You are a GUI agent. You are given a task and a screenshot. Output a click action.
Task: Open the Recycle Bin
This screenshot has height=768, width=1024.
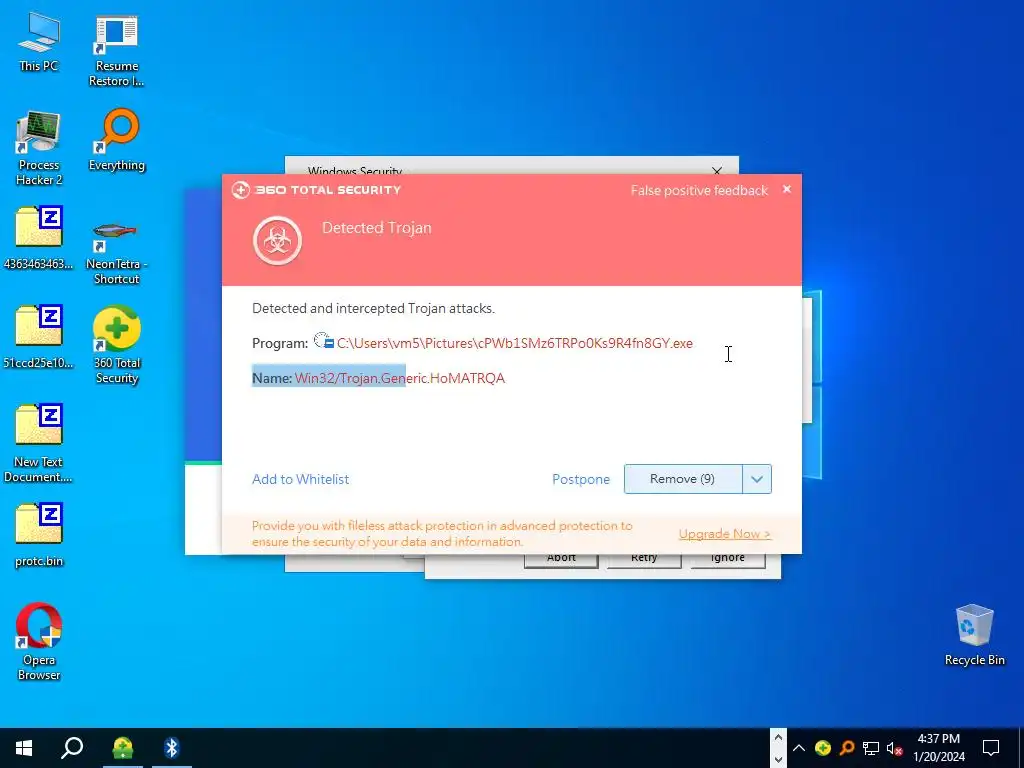pos(974,635)
